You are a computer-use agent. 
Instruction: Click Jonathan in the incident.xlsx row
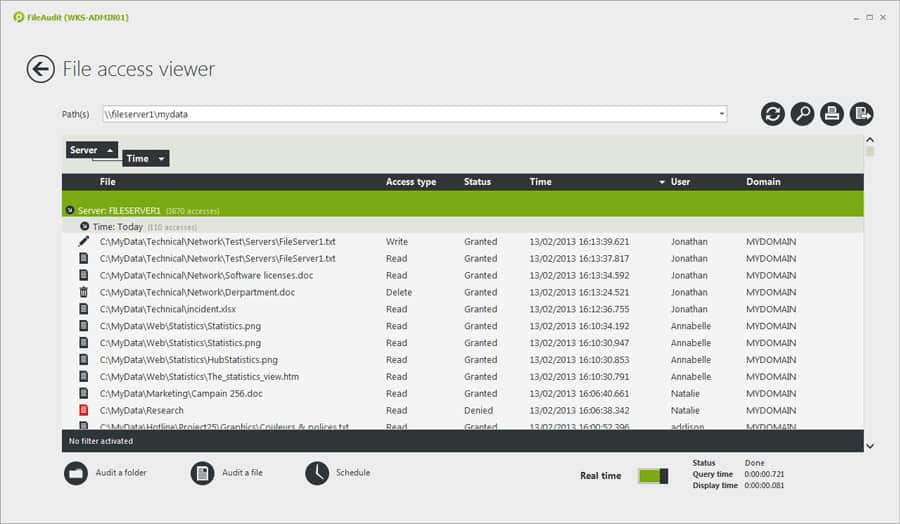689,309
